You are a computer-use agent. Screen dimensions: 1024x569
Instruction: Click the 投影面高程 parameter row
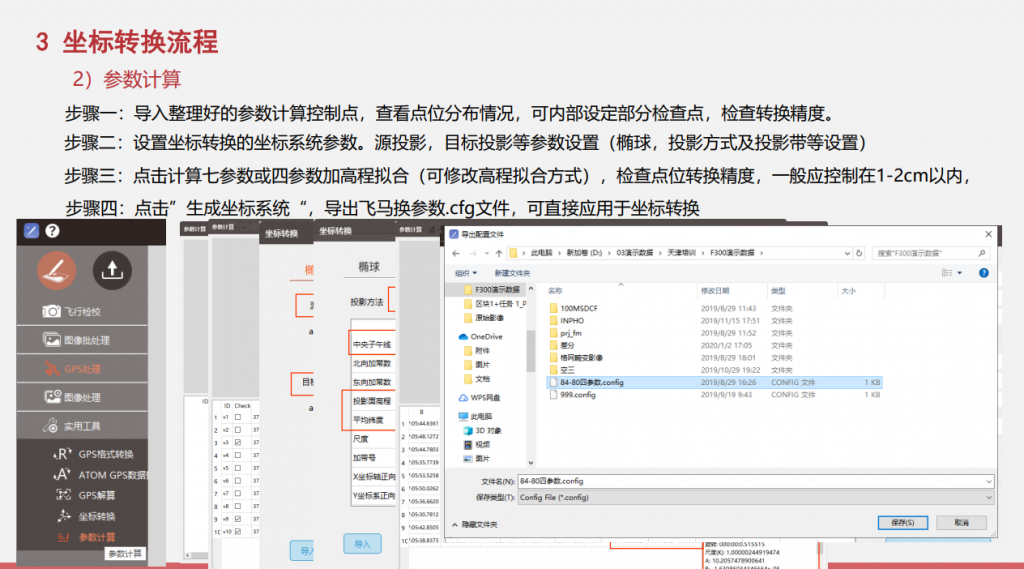(x=373, y=401)
